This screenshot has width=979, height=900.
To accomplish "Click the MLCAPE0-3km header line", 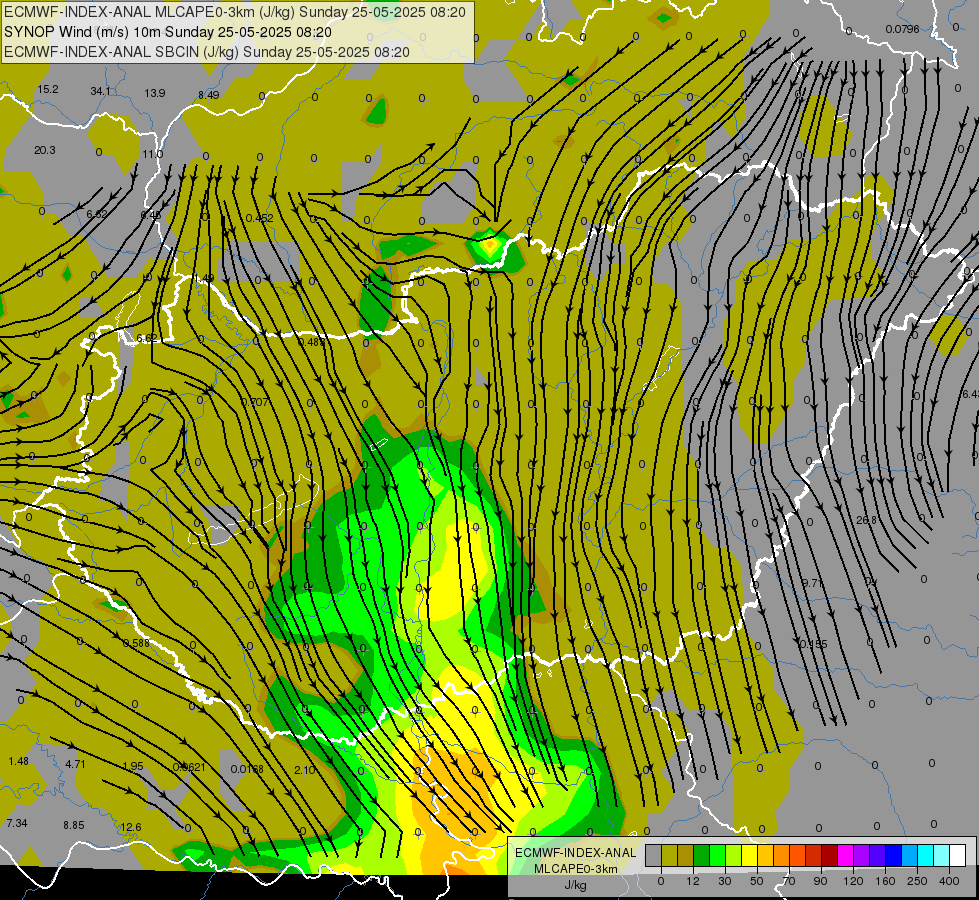I will [x=235, y=12].
